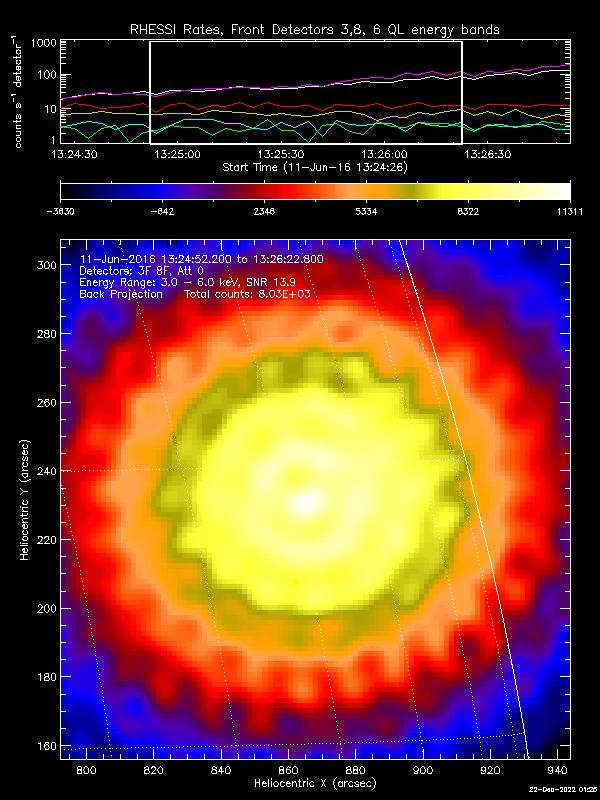600x800 pixels.
Task: Select the 'Start Time (11-Jun-16 13:24:26)' label
Action: coord(315,167)
